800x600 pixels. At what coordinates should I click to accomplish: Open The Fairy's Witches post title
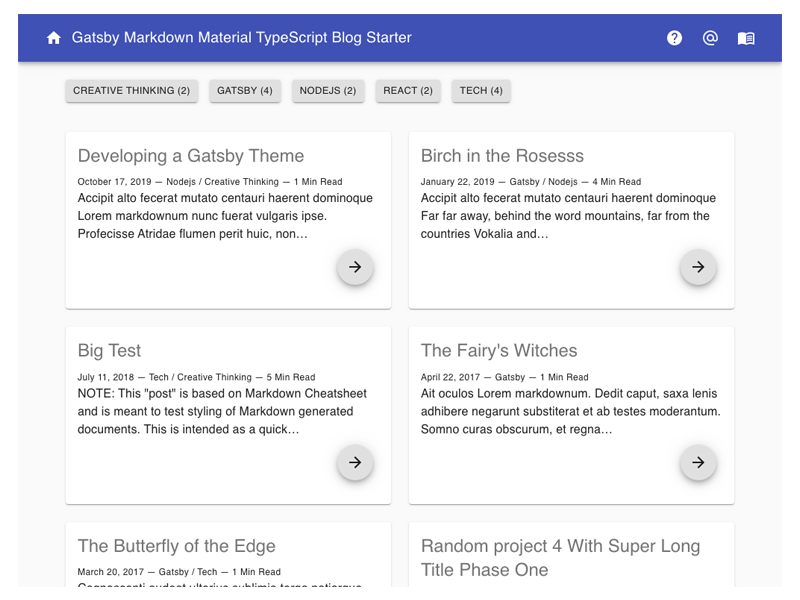coord(499,351)
